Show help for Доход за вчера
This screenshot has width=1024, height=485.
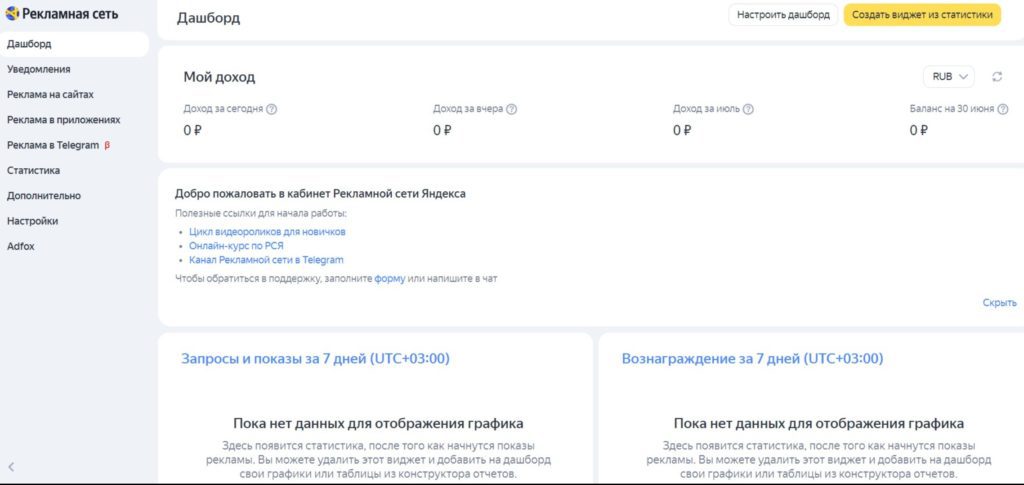coord(511,109)
